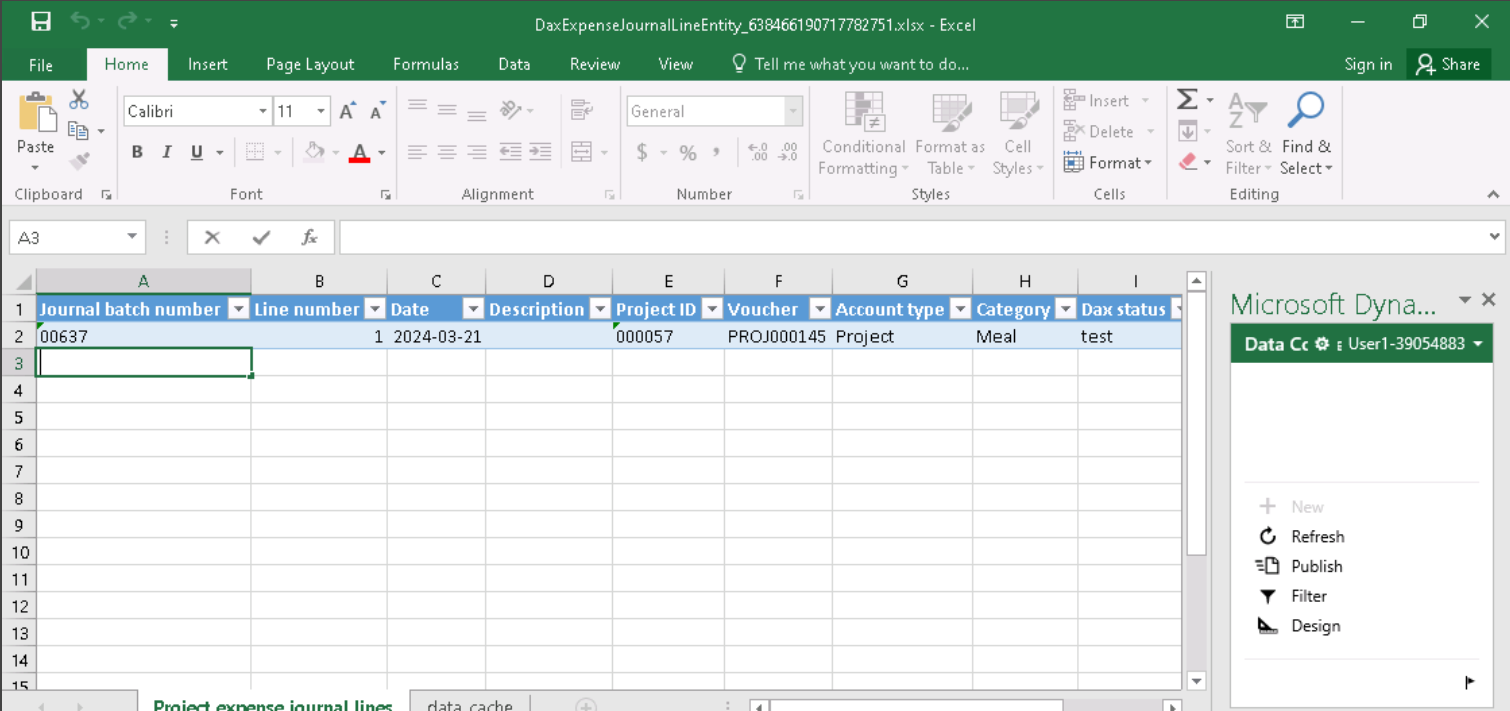1510x711 pixels.
Task: Increase decimal places
Action: click(758, 152)
